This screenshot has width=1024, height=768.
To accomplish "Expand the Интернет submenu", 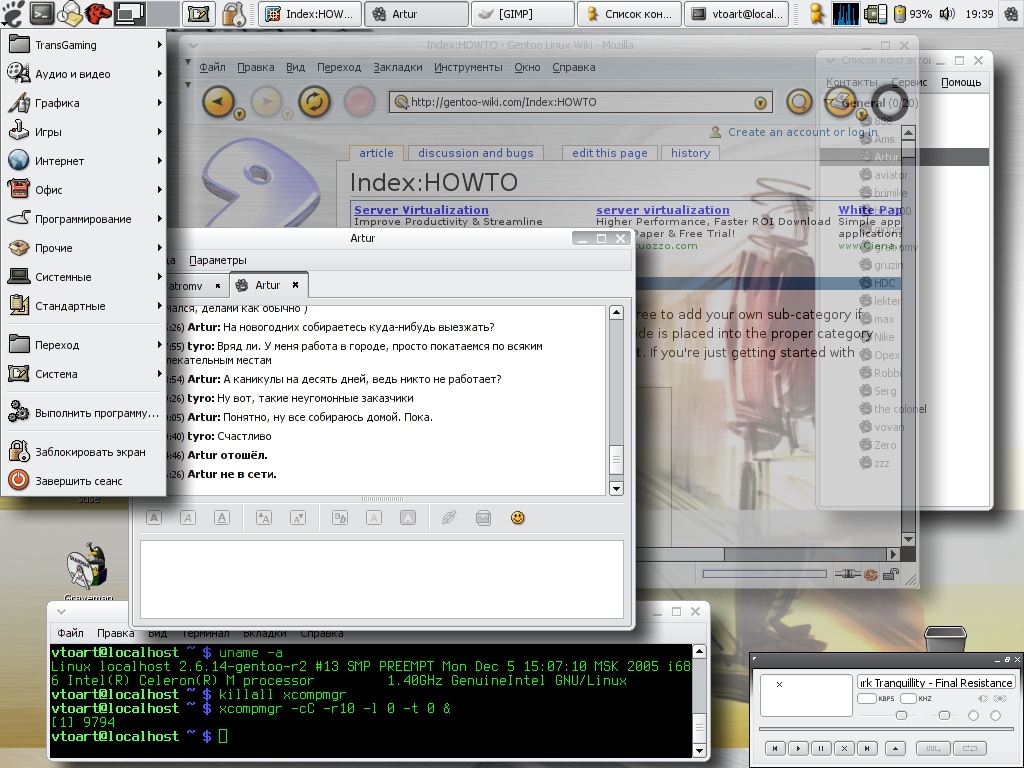I will (x=84, y=161).
